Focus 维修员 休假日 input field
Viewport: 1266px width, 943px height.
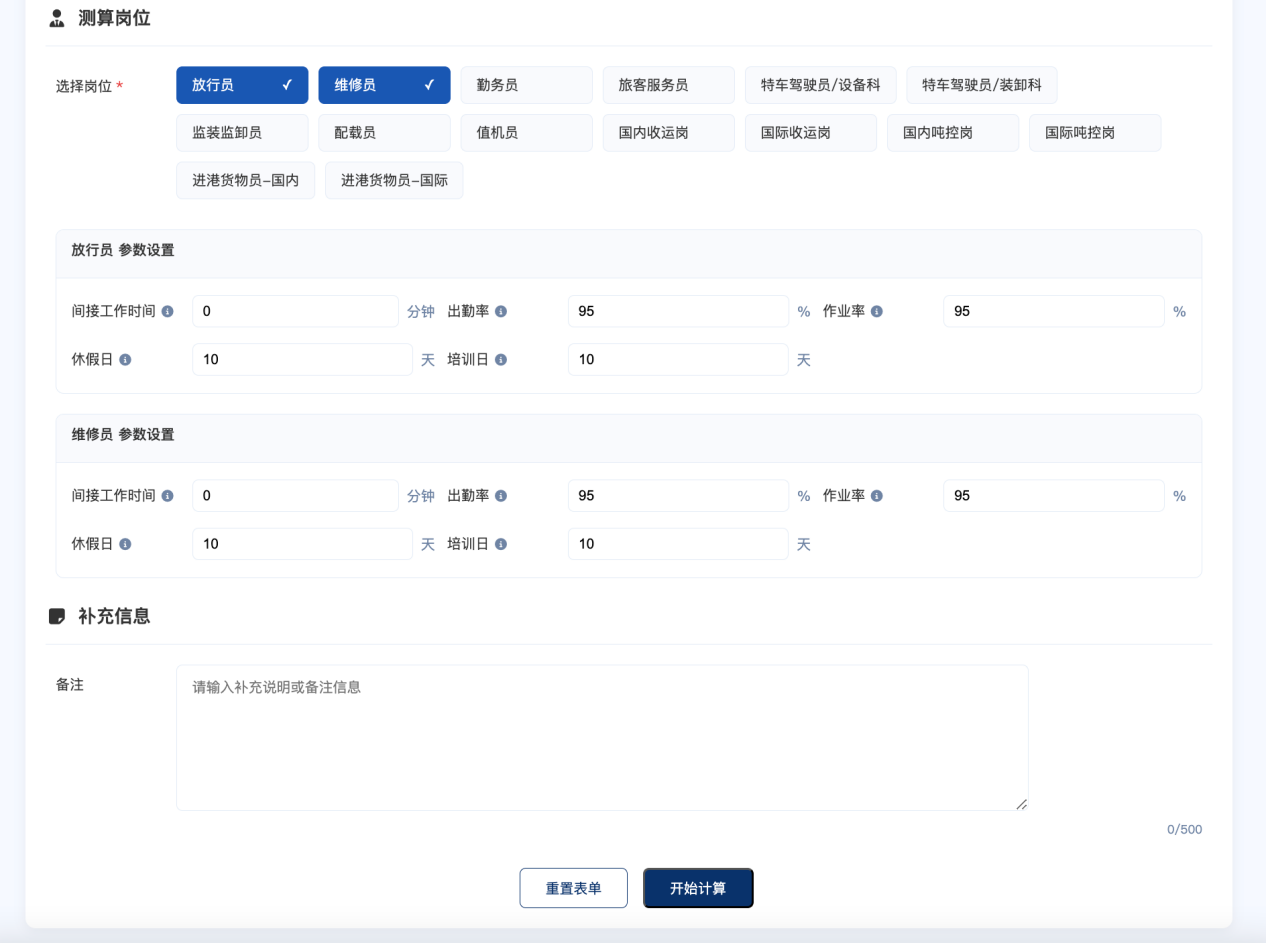pyautogui.click(x=302, y=544)
